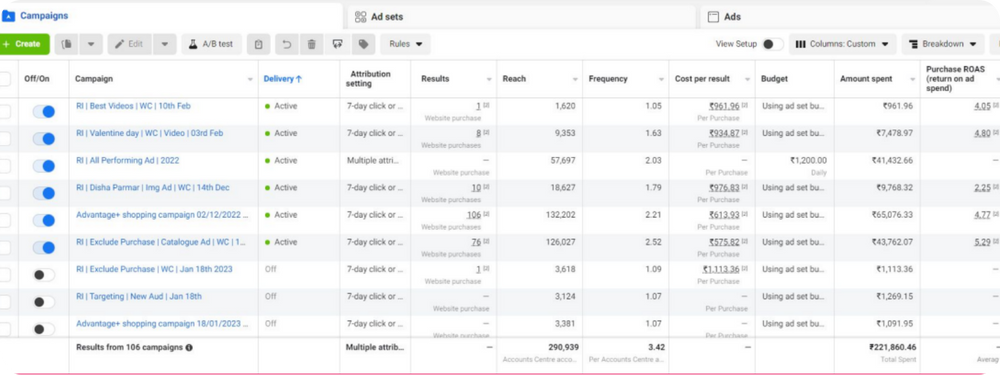Viewport: 1000px width, 375px height.
Task: Expand the Columns: Custom dropdown
Action: click(x=842, y=44)
